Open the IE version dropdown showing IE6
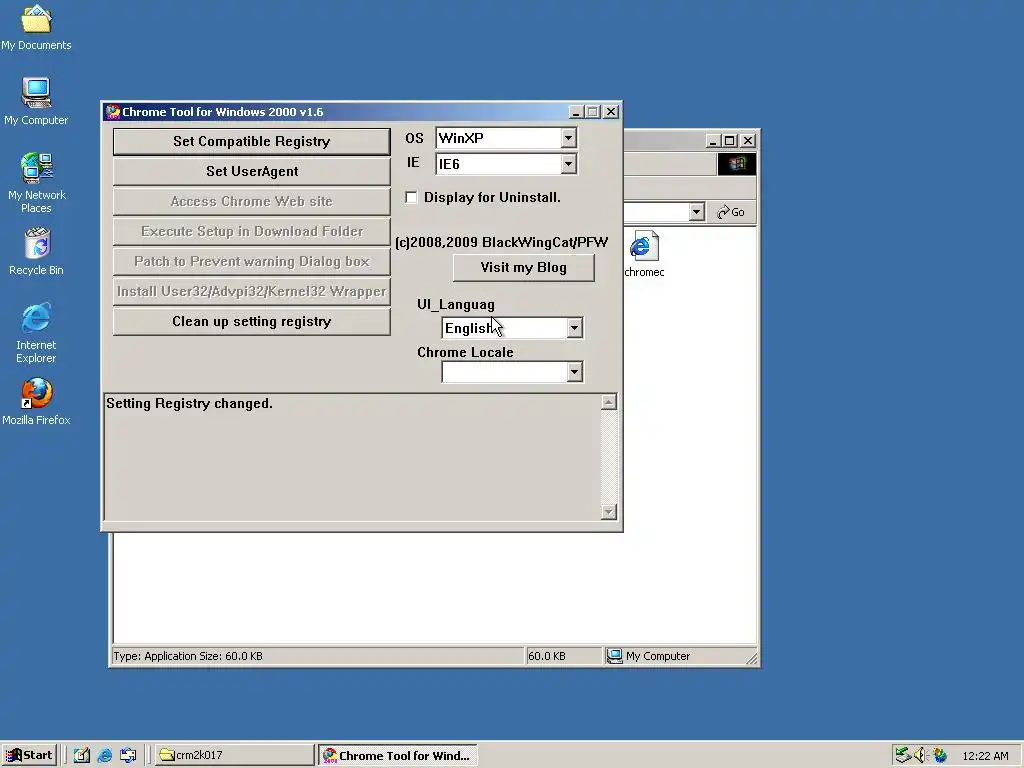Image resolution: width=1024 pixels, height=768 pixels. 568,164
